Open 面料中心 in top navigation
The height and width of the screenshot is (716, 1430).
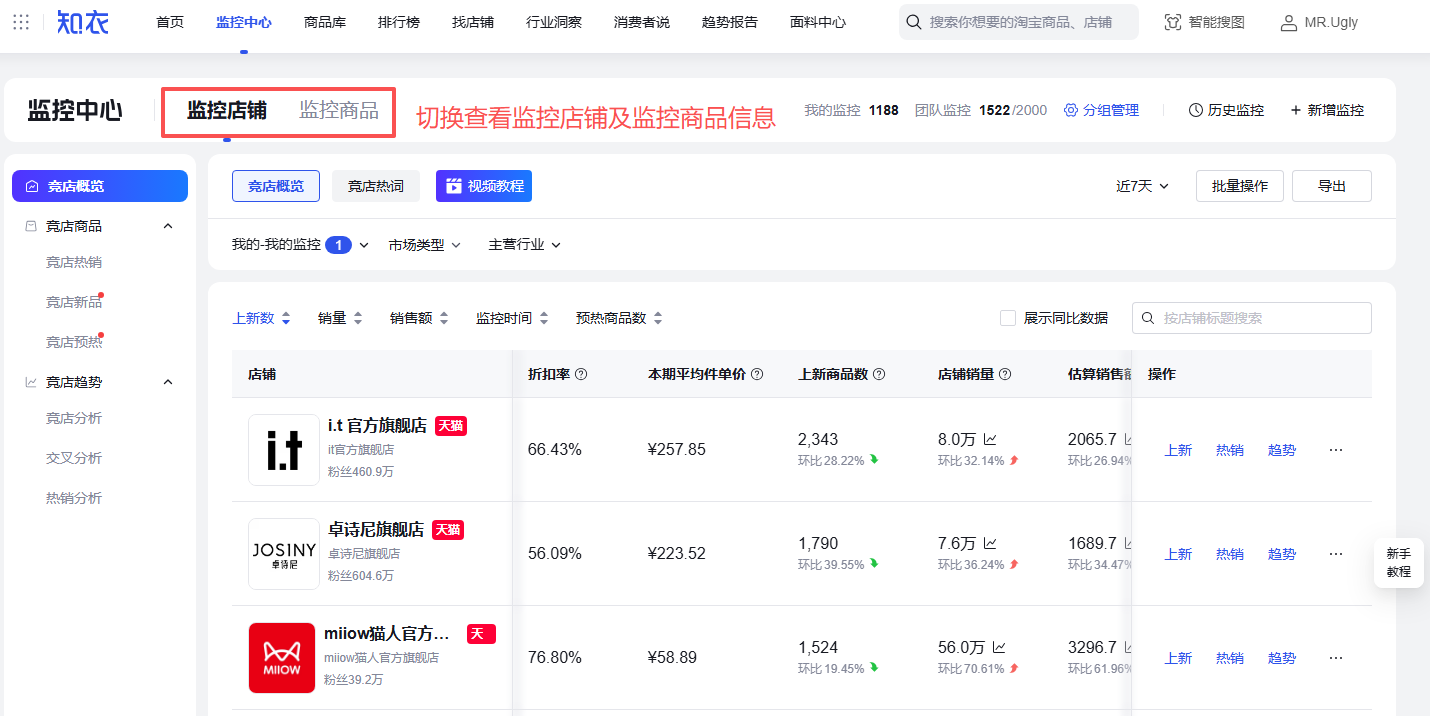(x=818, y=22)
